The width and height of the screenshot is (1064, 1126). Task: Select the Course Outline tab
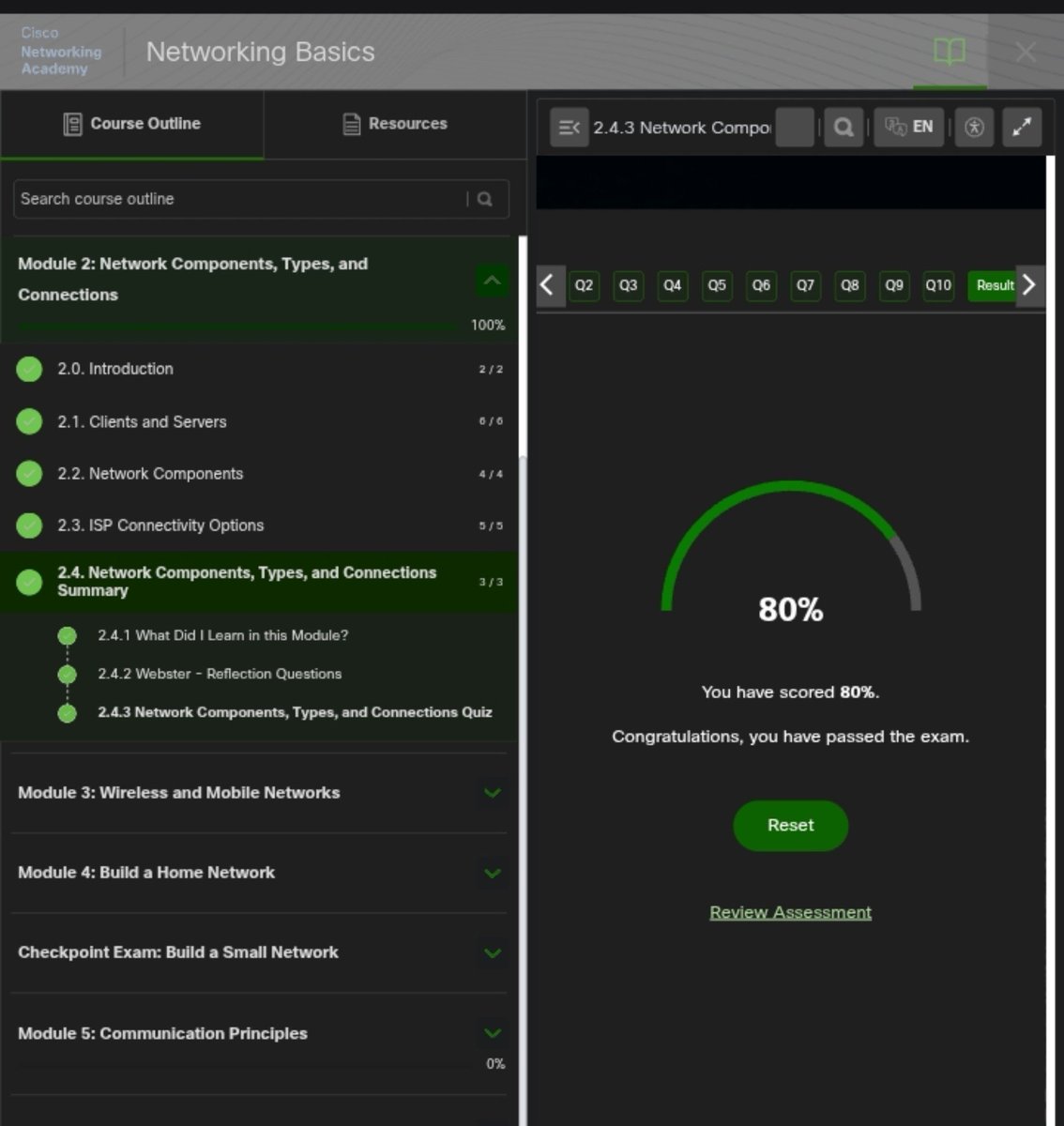[132, 124]
